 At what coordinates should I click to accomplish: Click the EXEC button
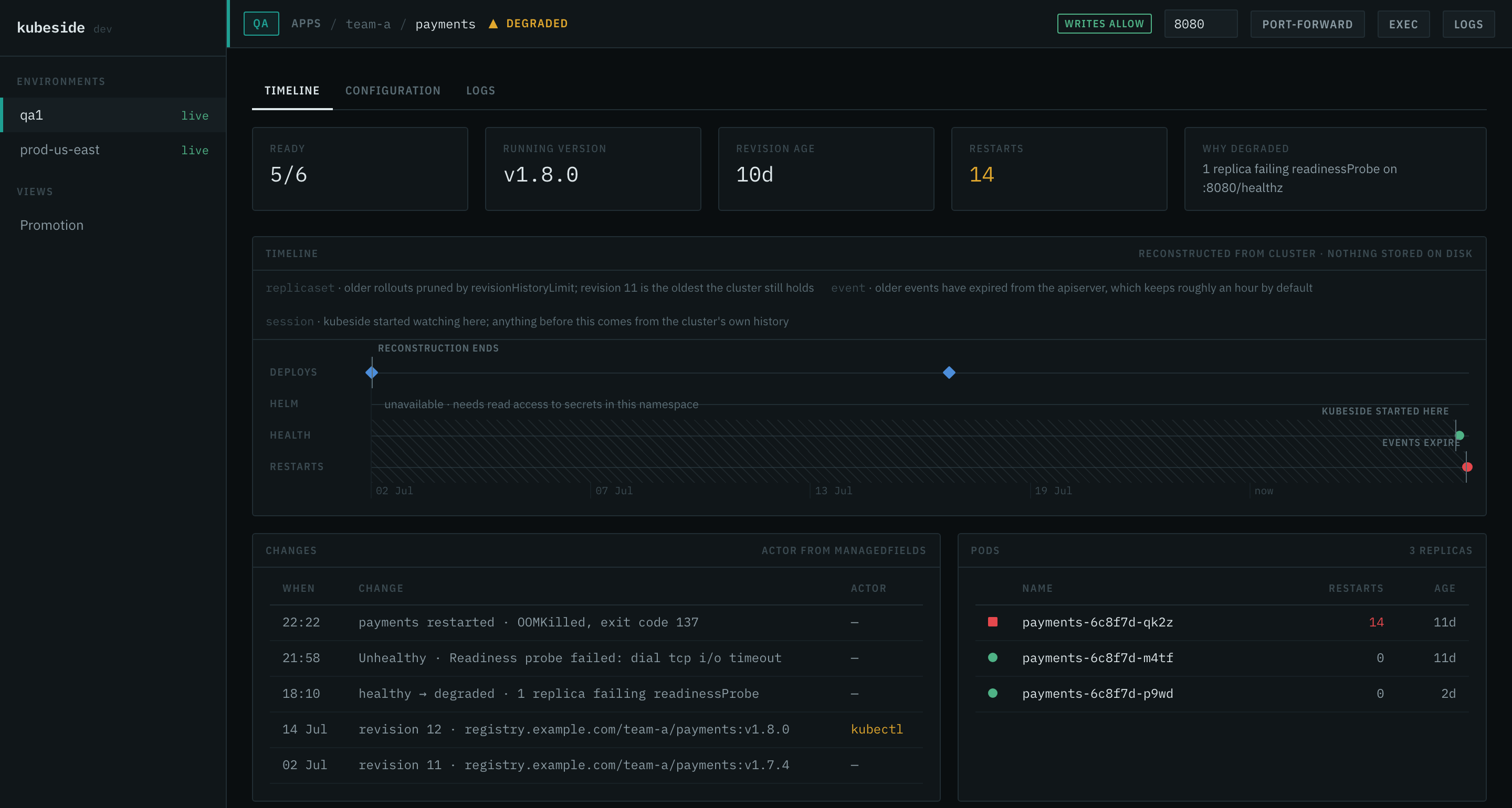(x=1403, y=24)
